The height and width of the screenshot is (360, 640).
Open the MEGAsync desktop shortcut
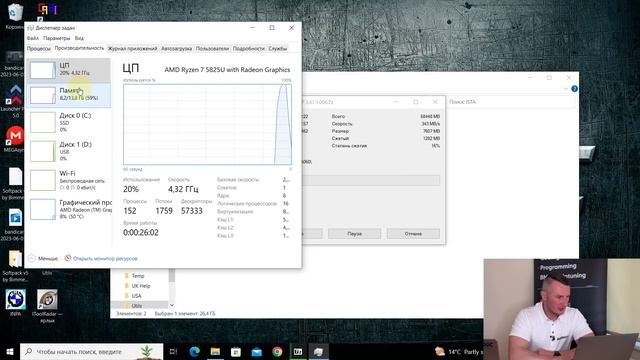(15, 140)
